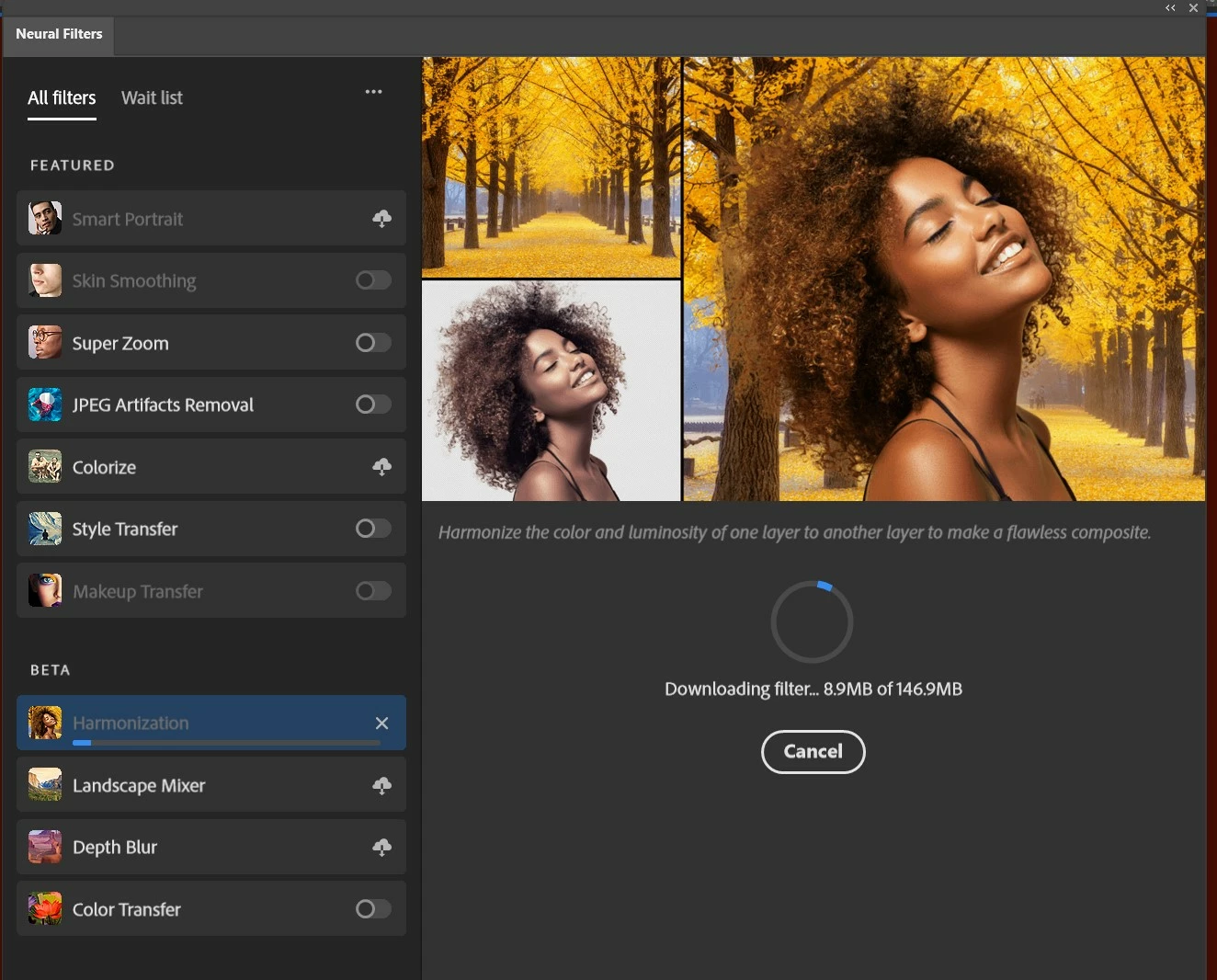1217x980 pixels.
Task: Turn on JPEG Artifacts Removal switch
Action: point(373,405)
